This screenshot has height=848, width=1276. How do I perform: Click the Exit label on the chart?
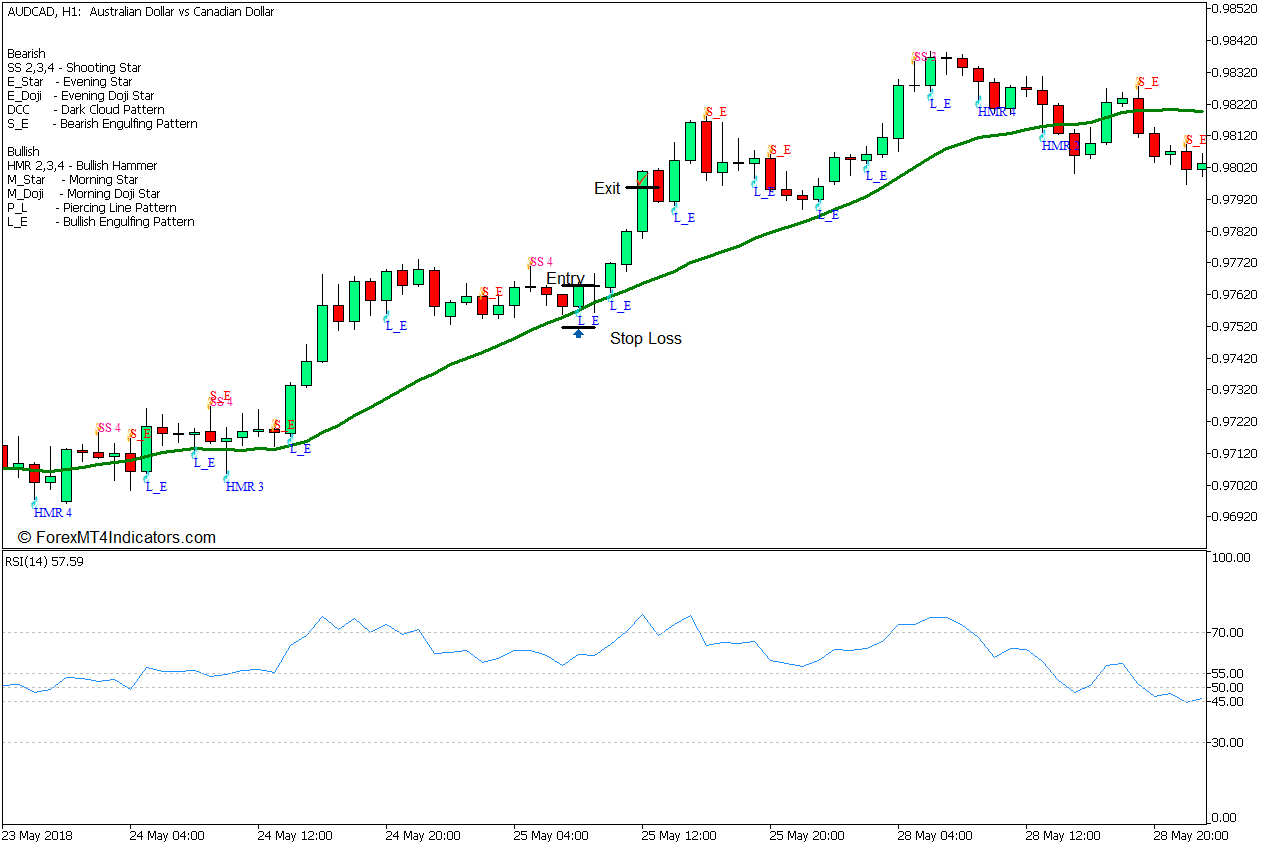(607, 188)
